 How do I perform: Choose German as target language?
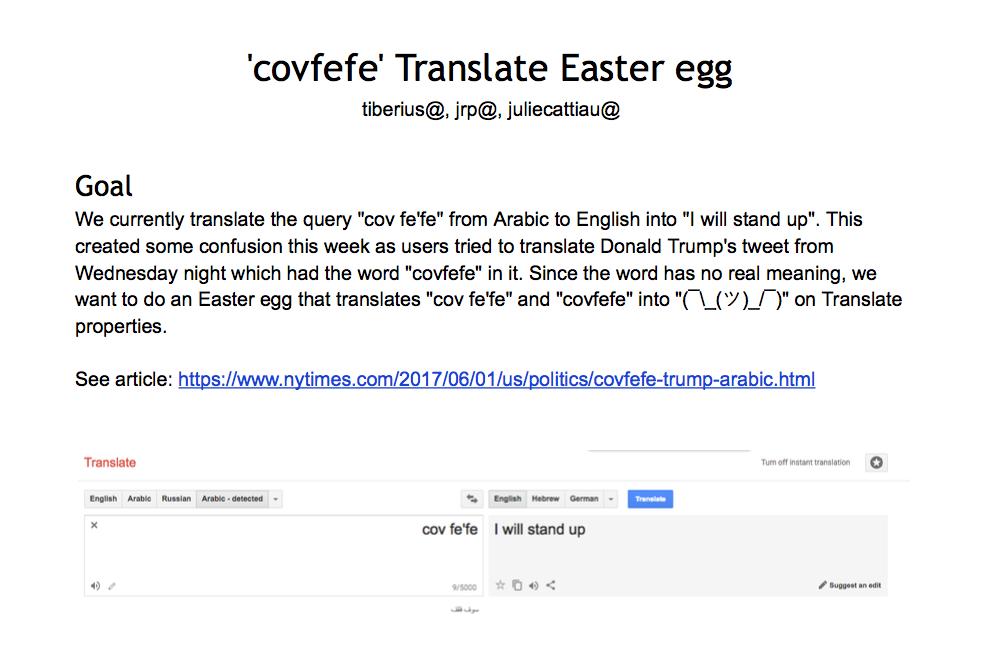click(x=584, y=499)
